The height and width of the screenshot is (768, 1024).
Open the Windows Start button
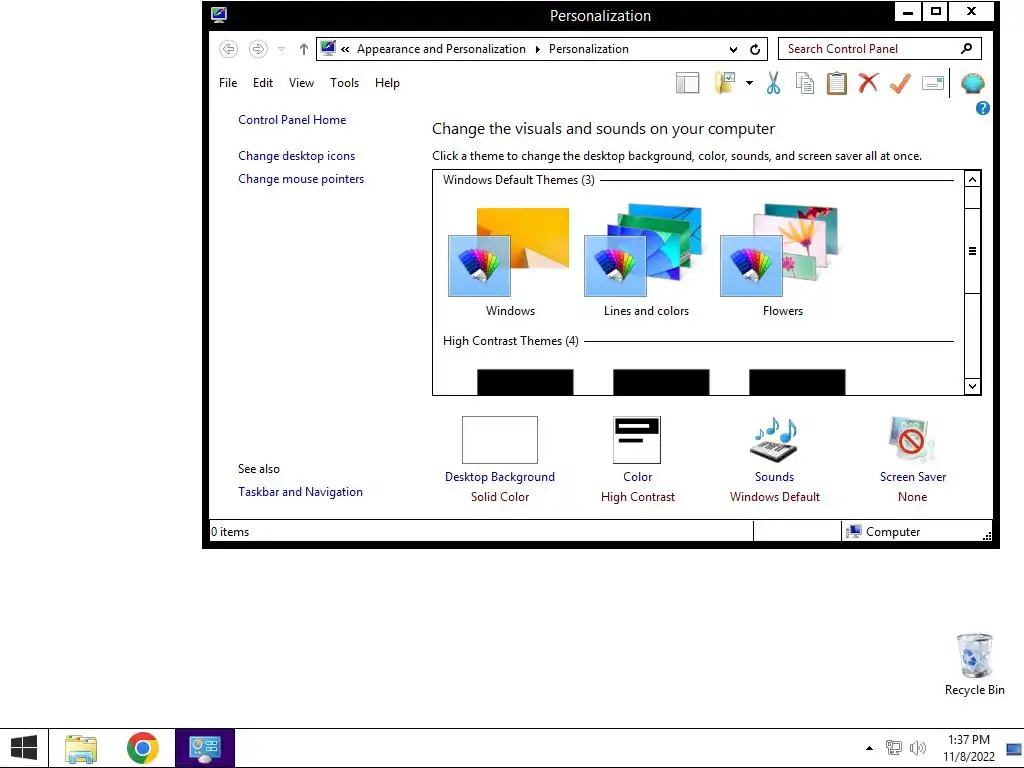(24, 748)
